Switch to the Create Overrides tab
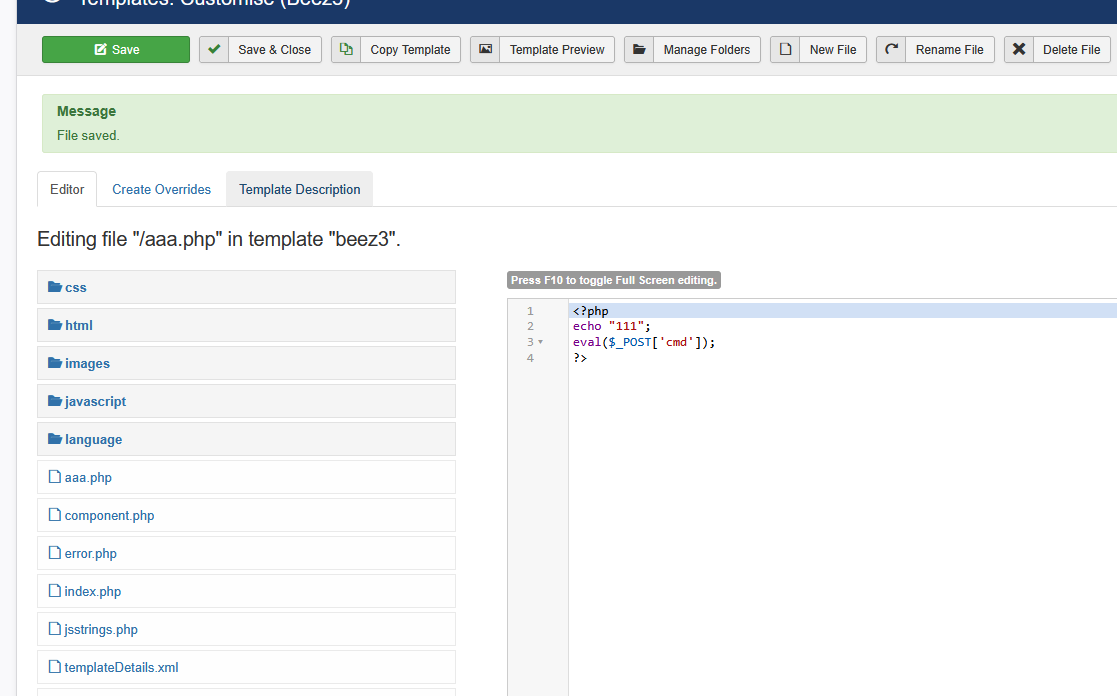This screenshot has width=1117, height=696. (x=161, y=190)
